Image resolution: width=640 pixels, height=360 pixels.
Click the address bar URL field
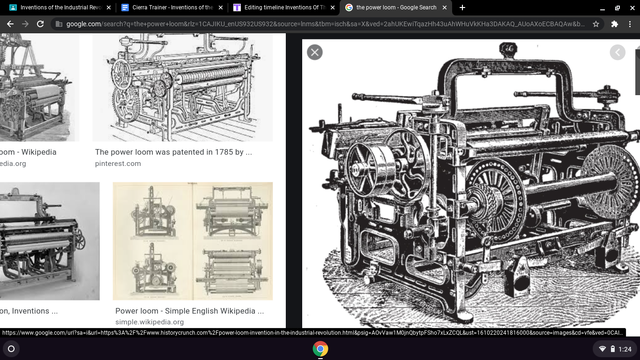point(325,24)
